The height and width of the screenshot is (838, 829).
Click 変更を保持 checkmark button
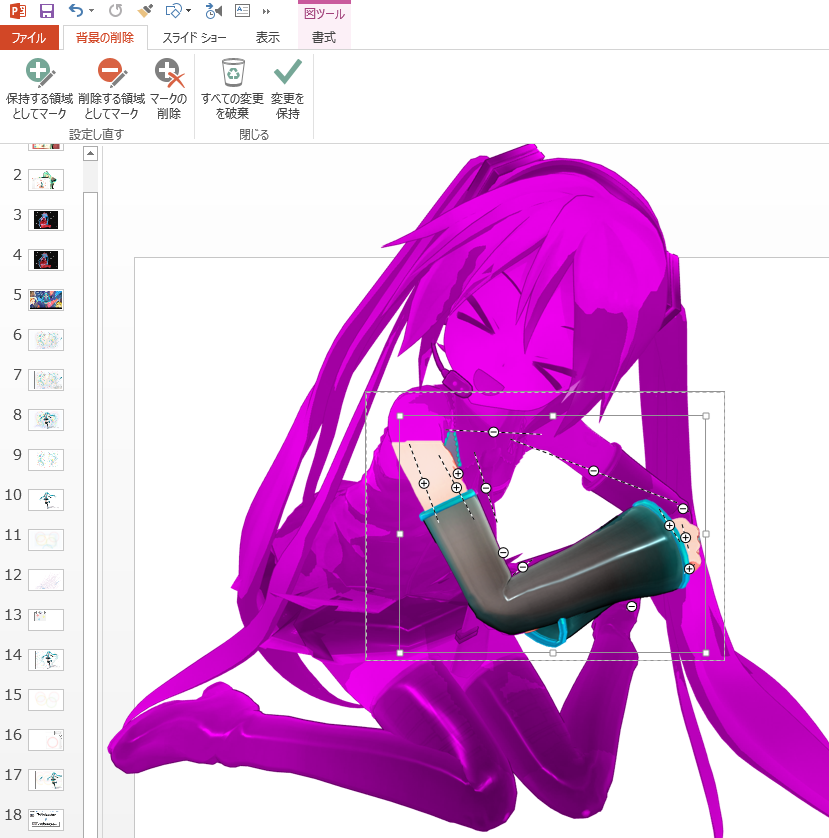(x=288, y=89)
